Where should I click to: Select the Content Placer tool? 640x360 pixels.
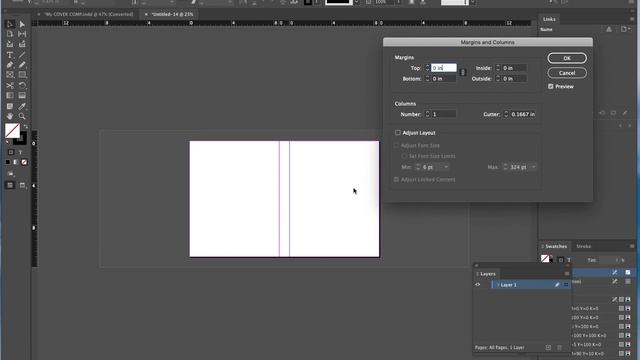22,44
